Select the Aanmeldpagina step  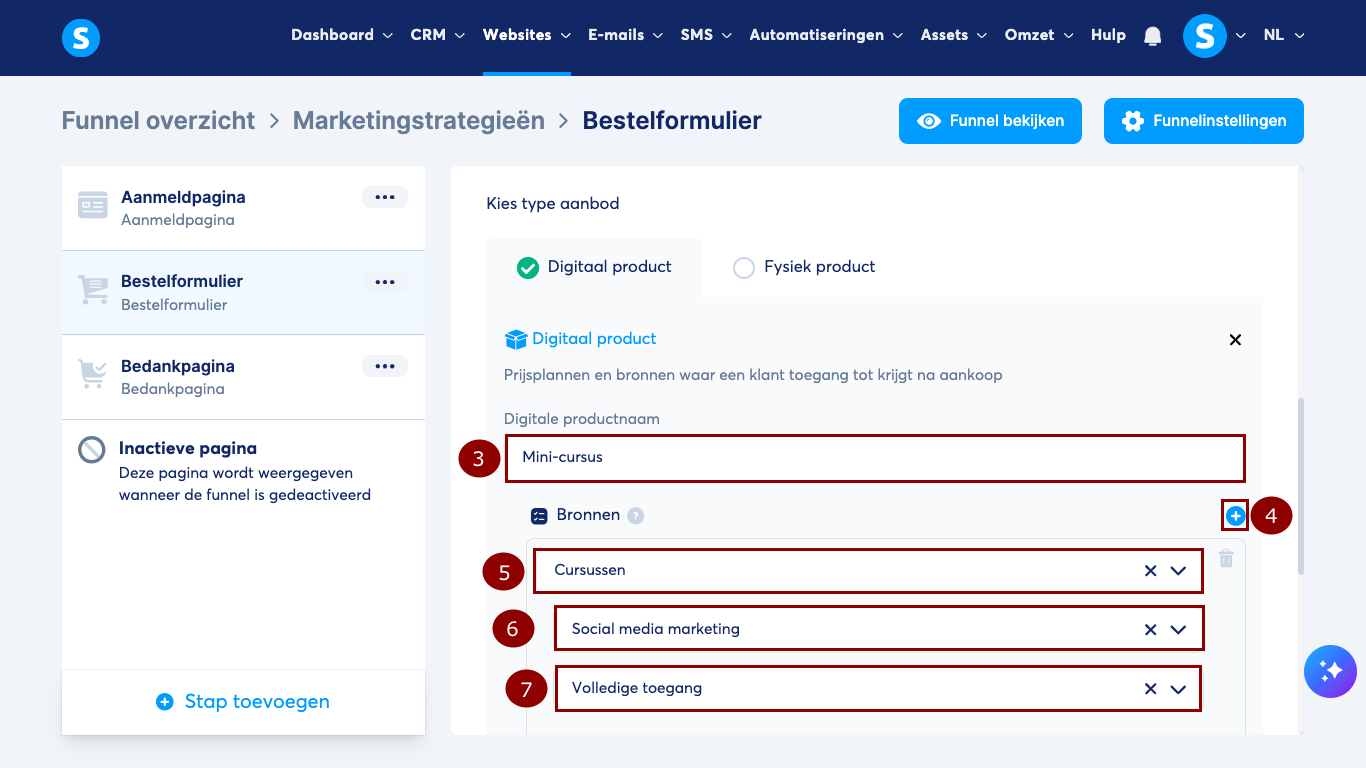click(x=243, y=208)
